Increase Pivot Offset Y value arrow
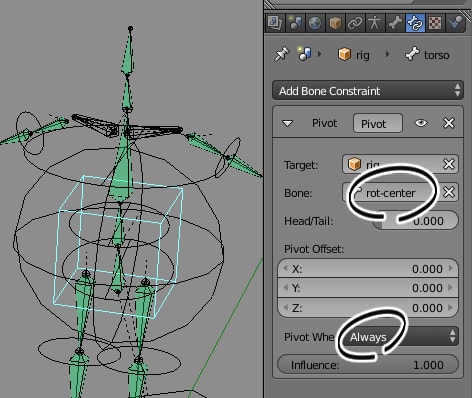 pyautogui.click(x=451, y=288)
